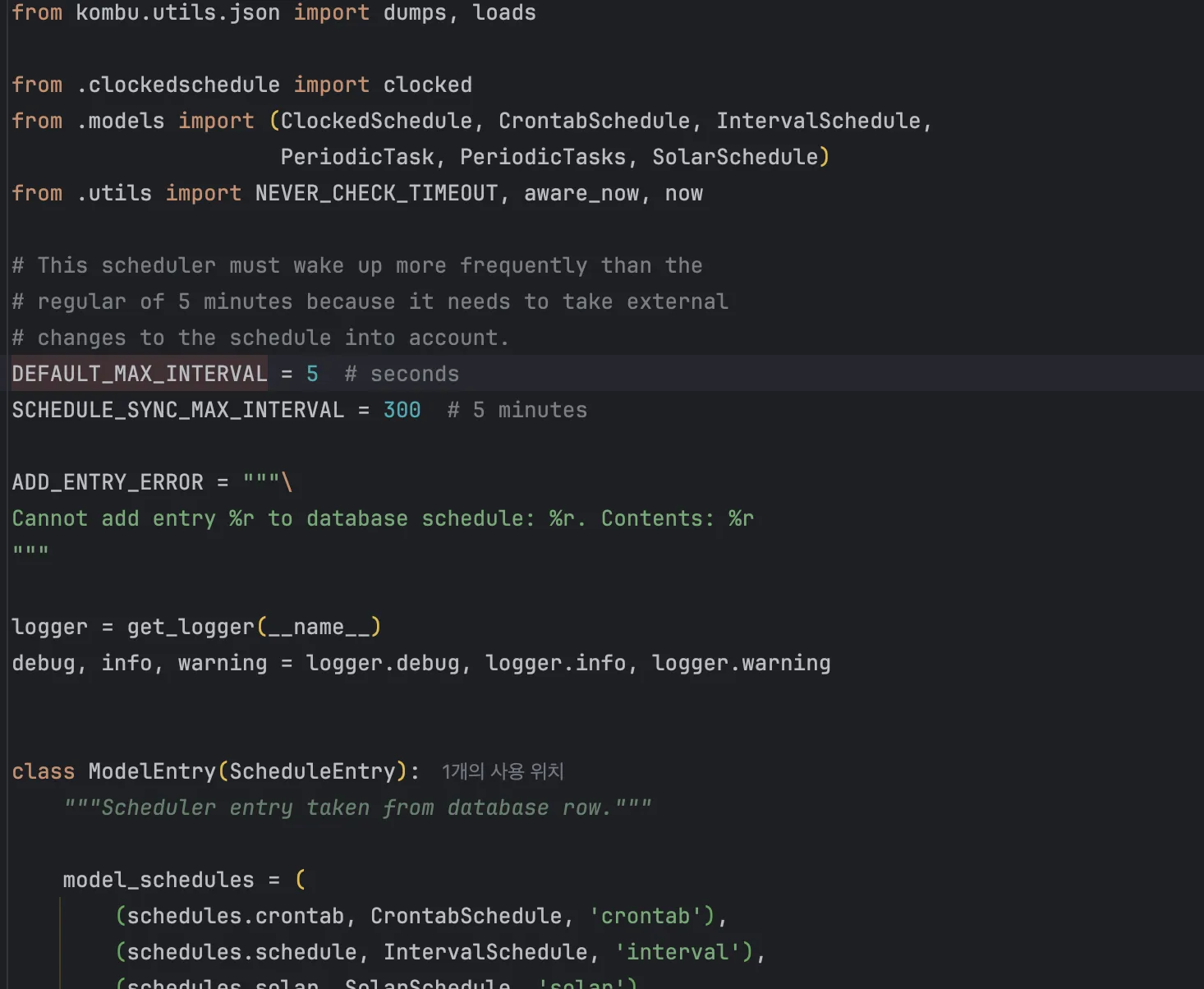Screen dimensions: 1204x989
Task: Click CrontabSchedule in the .models import
Action: pyautogui.click(x=594, y=120)
